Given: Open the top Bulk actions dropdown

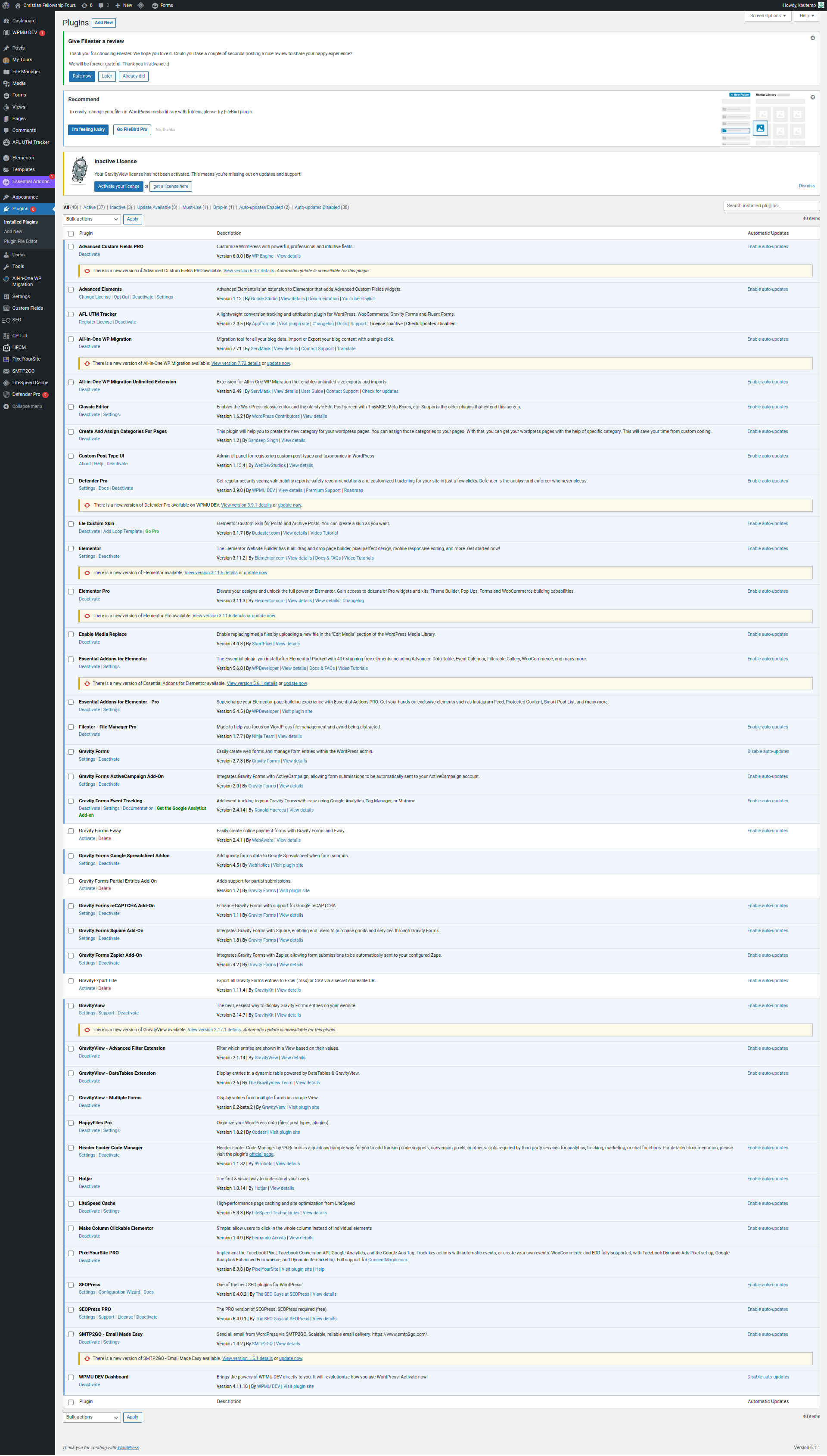Looking at the screenshot, I should (92, 219).
